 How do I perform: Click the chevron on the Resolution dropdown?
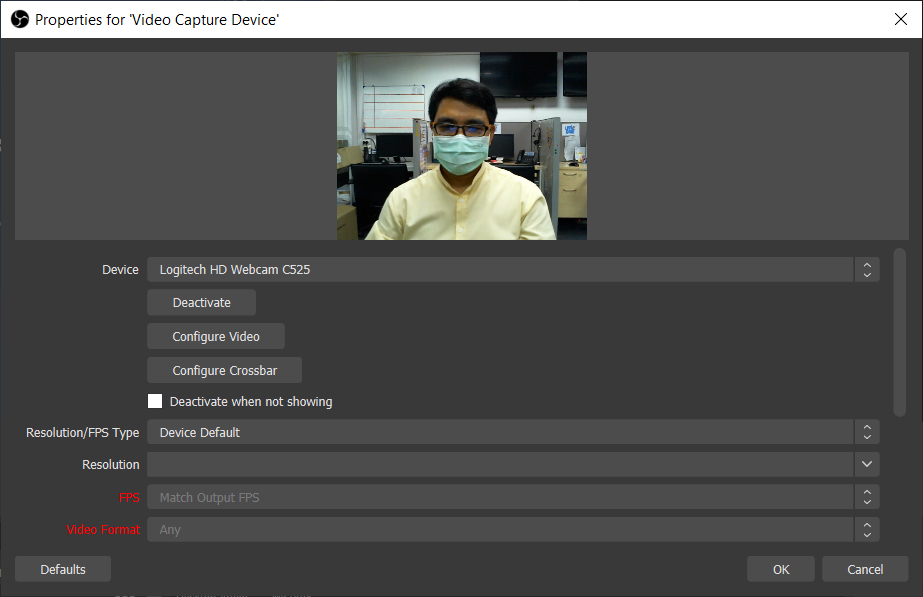click(x=866, y=464)
